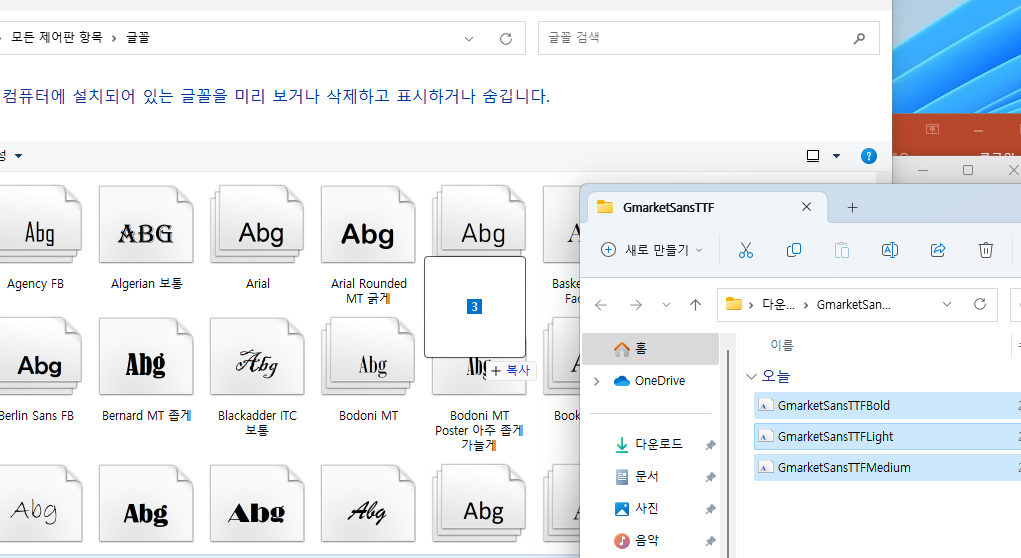Click the Share icon in Explorer toolbar
Viewport: 1021px width, 558px height.
[x=938, y=250]
